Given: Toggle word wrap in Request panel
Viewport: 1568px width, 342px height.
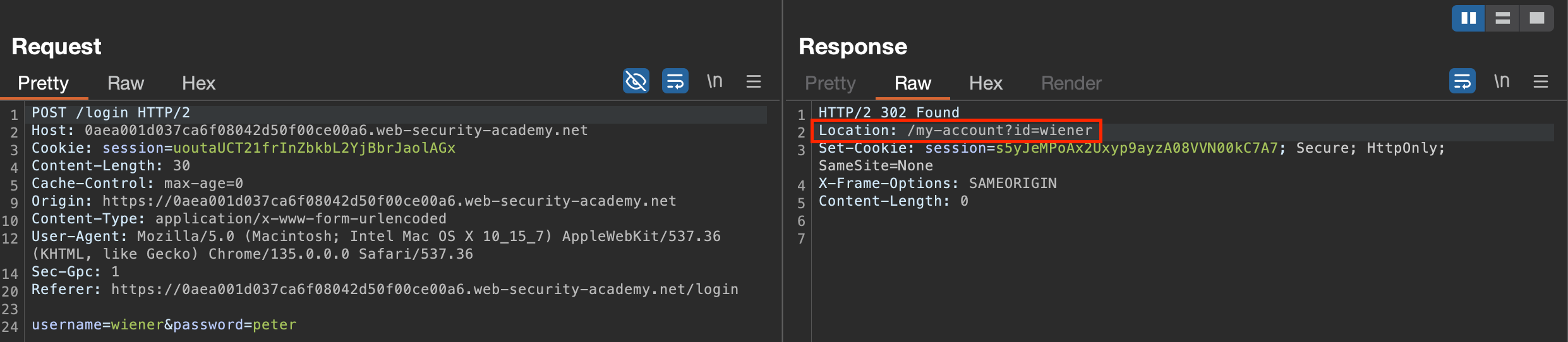Looking at the screenshot, I should coord(675,81).
